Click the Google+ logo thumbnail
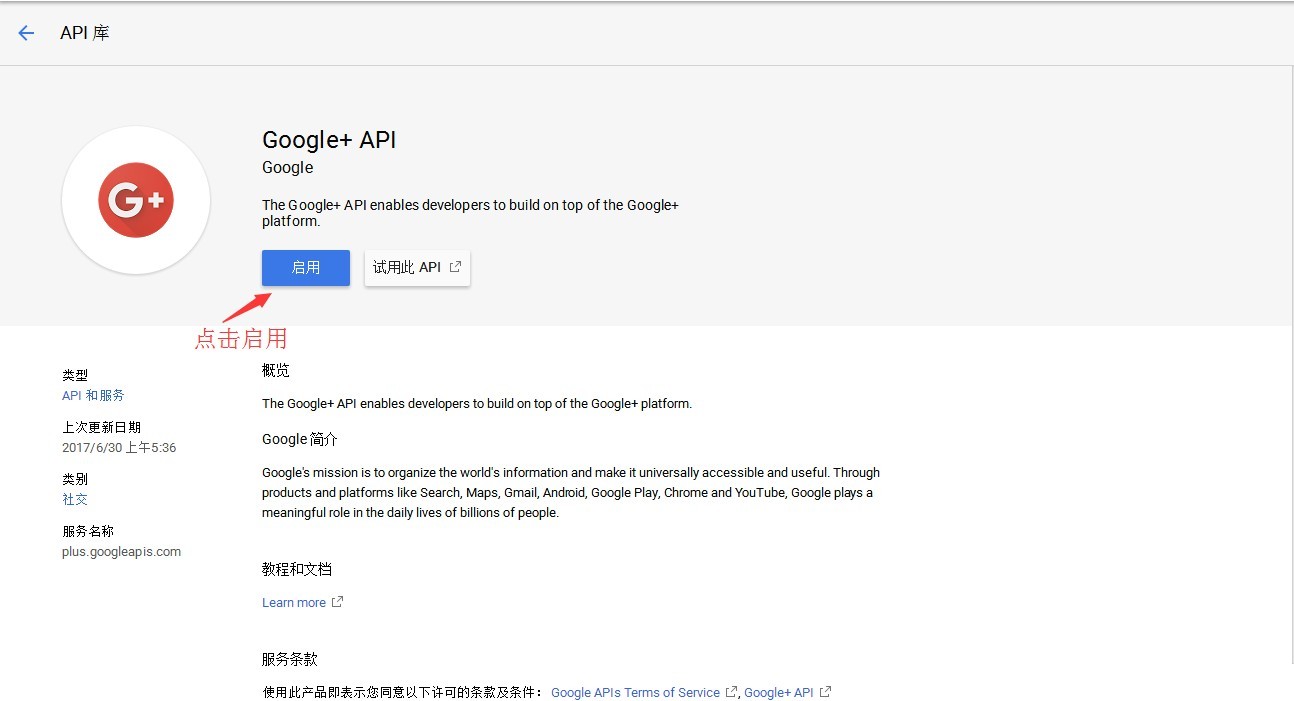 pos(136,200)
